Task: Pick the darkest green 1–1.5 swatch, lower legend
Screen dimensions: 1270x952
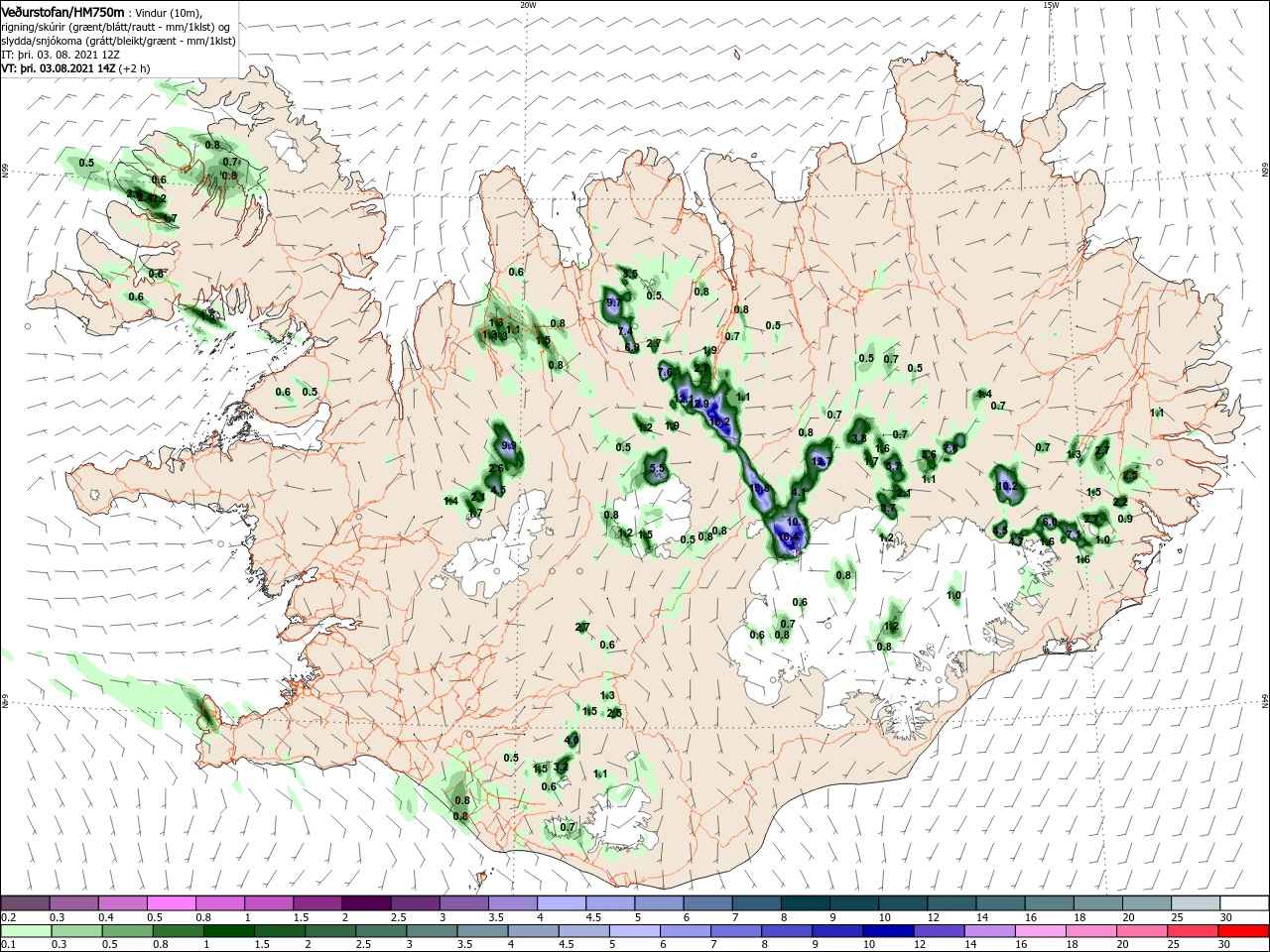Action: pyautogui.click(x=227, y=931)
